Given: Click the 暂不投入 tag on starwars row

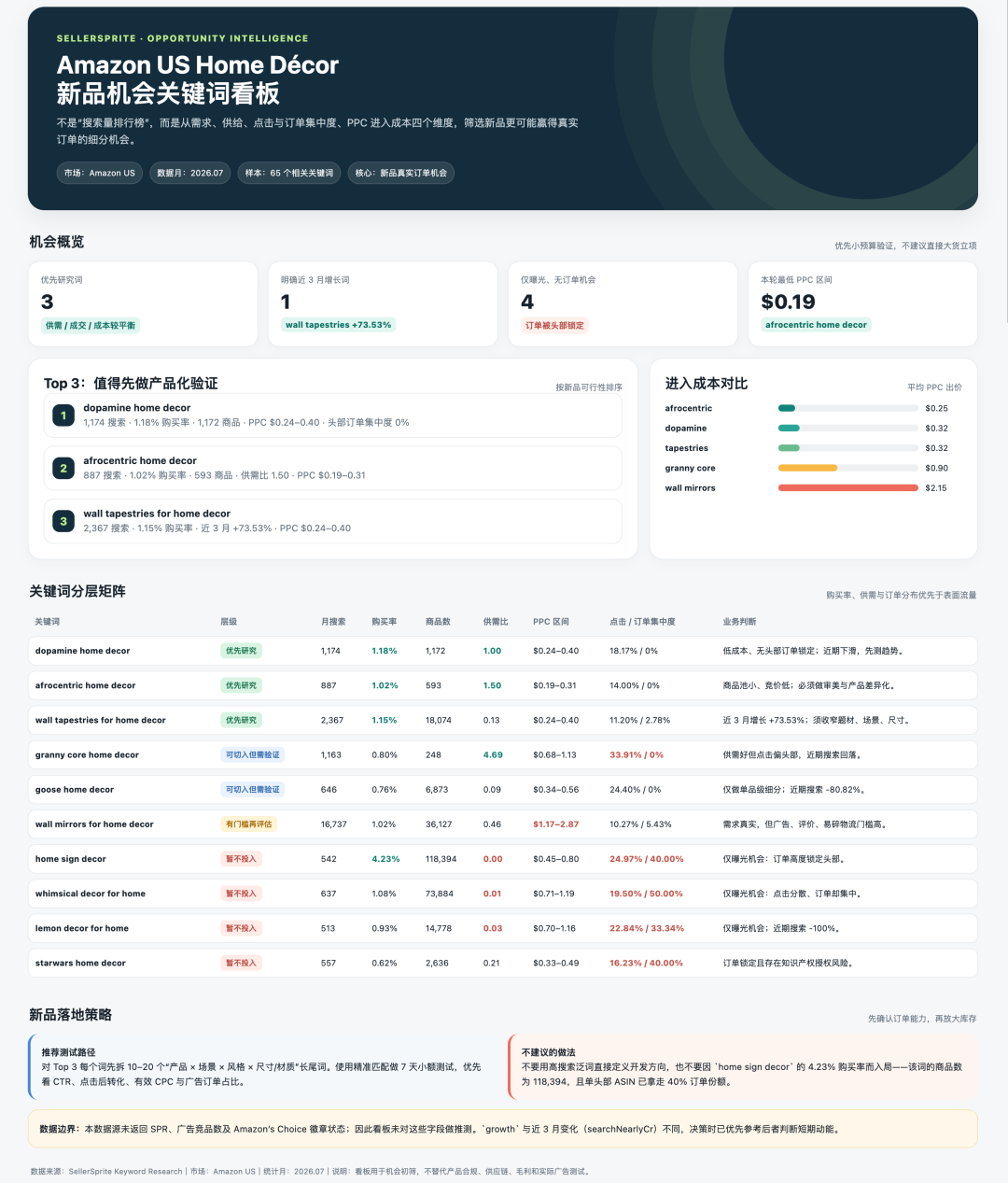Looking at the screenshot, I should [x=241, y=963].
